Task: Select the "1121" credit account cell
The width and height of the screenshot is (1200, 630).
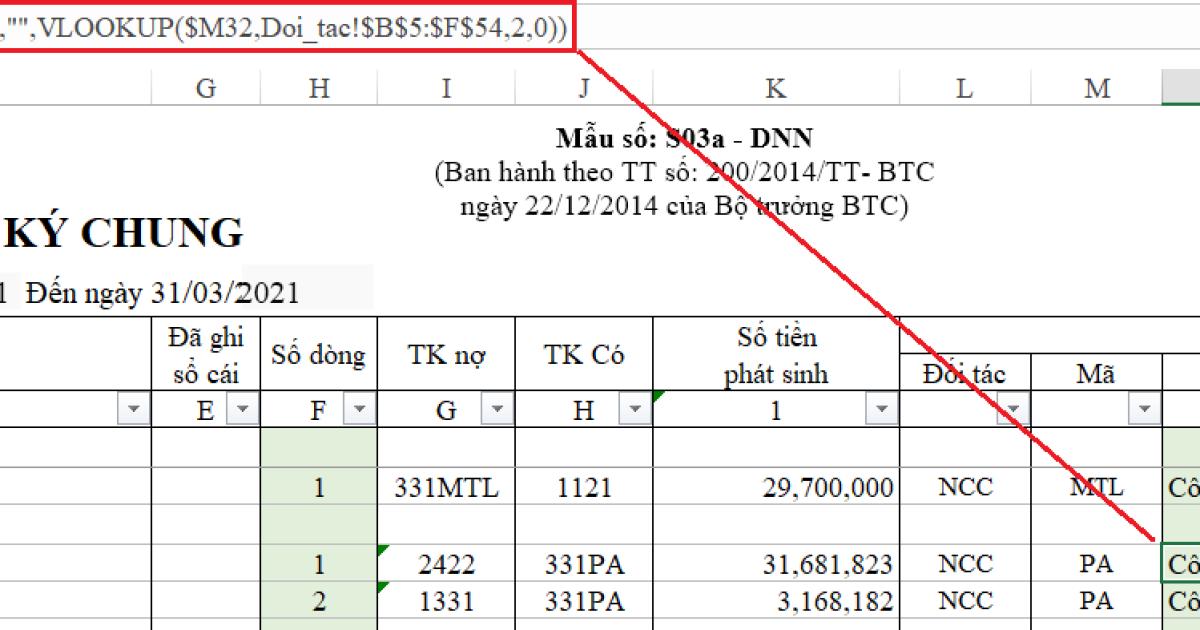Action: [585, 488]
